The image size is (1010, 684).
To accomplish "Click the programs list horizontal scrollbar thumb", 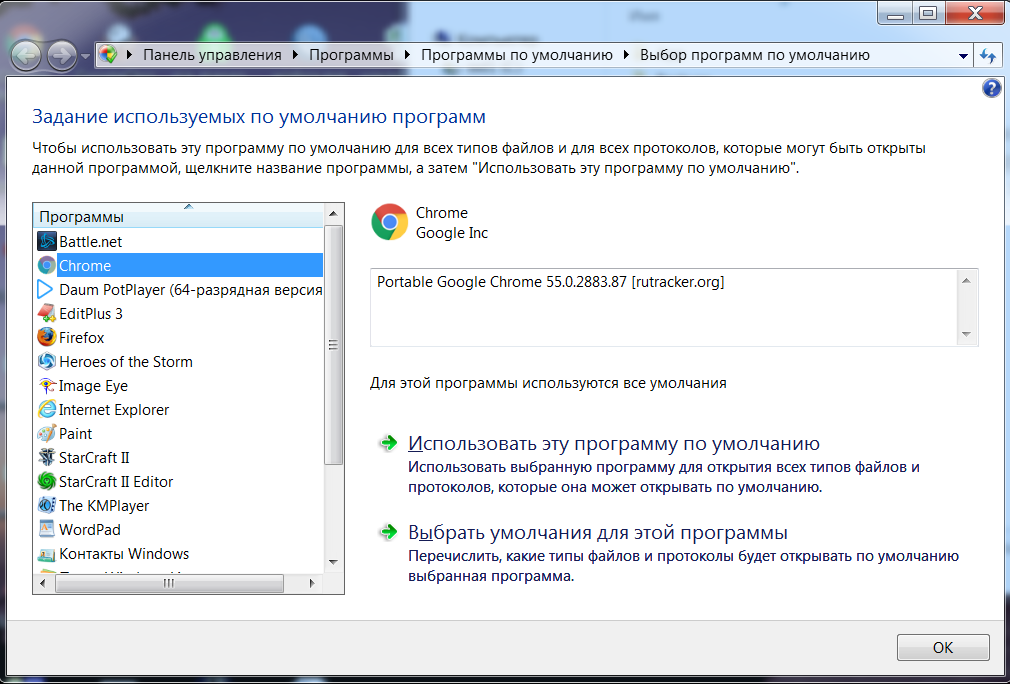I will pos(169,584).
